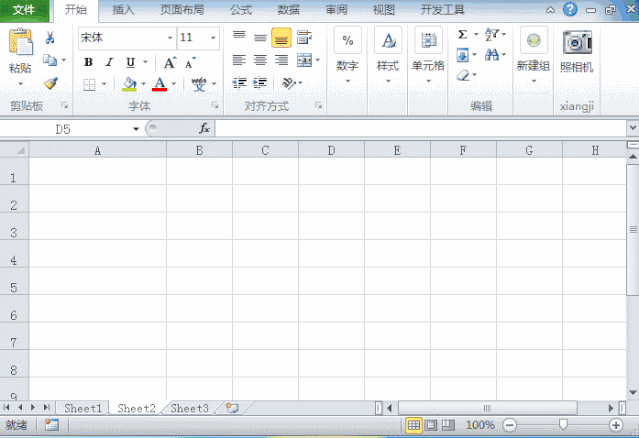Screen dimensions: 639x438
Task: Align text to top of cell
Action: [x=239, y=37]
